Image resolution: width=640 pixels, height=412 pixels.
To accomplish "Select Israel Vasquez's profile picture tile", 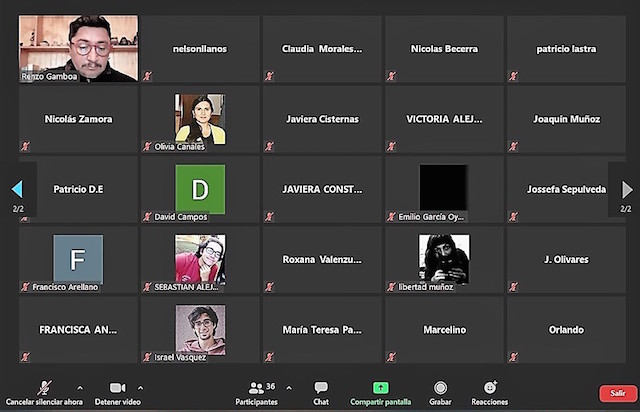I will (x=200, y=329).
